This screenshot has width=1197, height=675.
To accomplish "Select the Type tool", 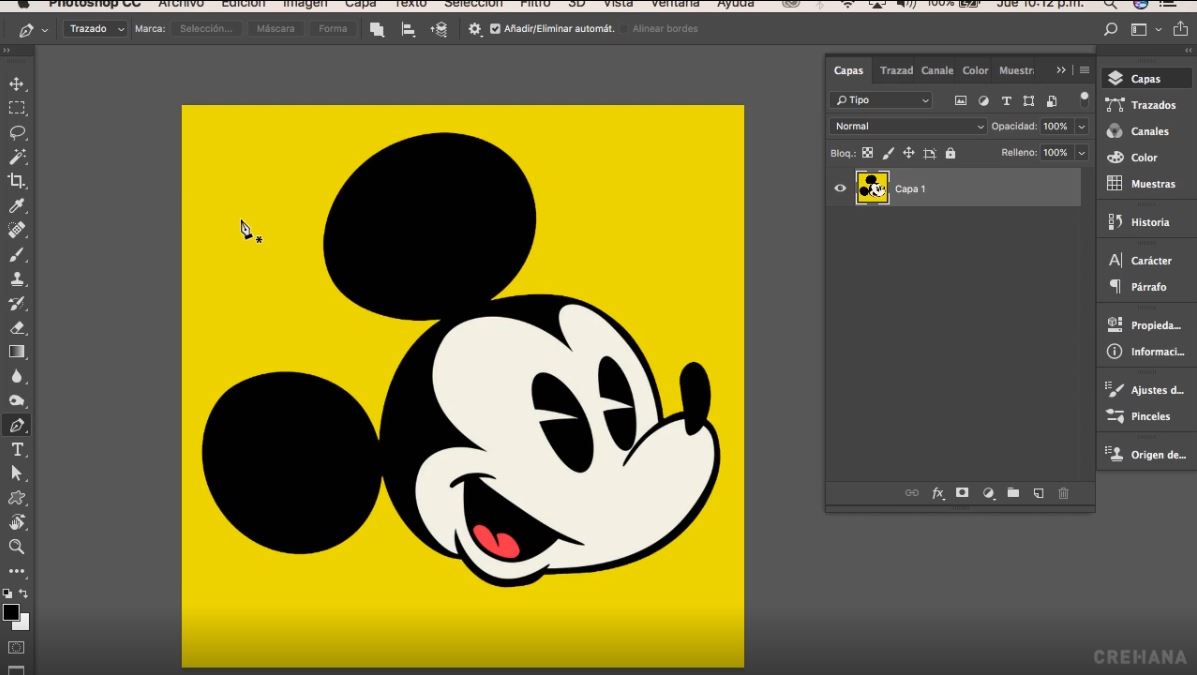I will (x=17, y=450).
